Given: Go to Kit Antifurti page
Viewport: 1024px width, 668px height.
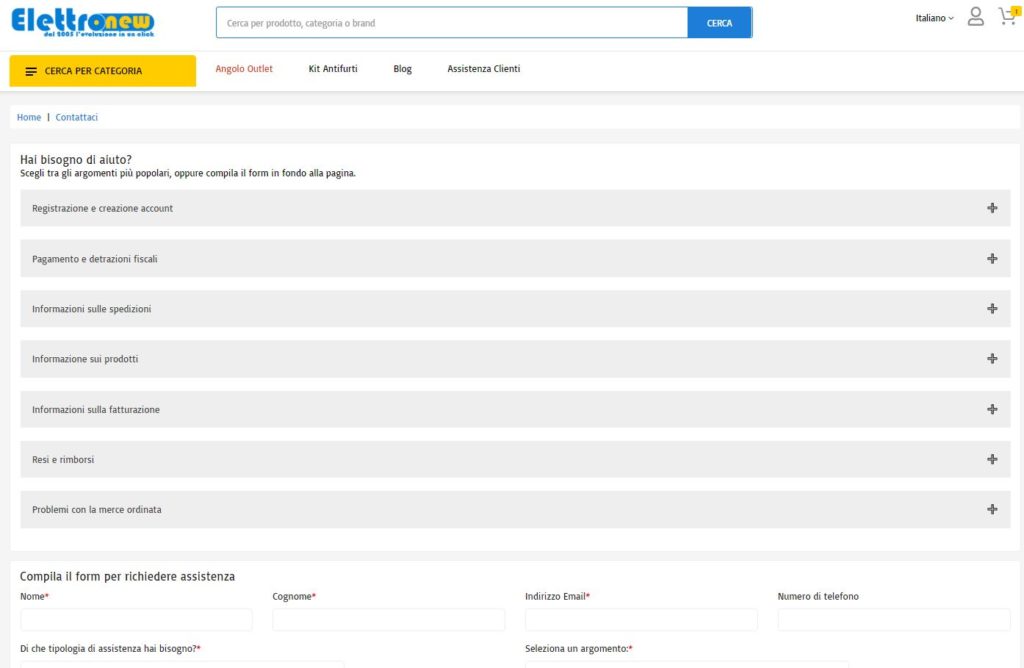Looking at the screenshot, I should 333,69.
